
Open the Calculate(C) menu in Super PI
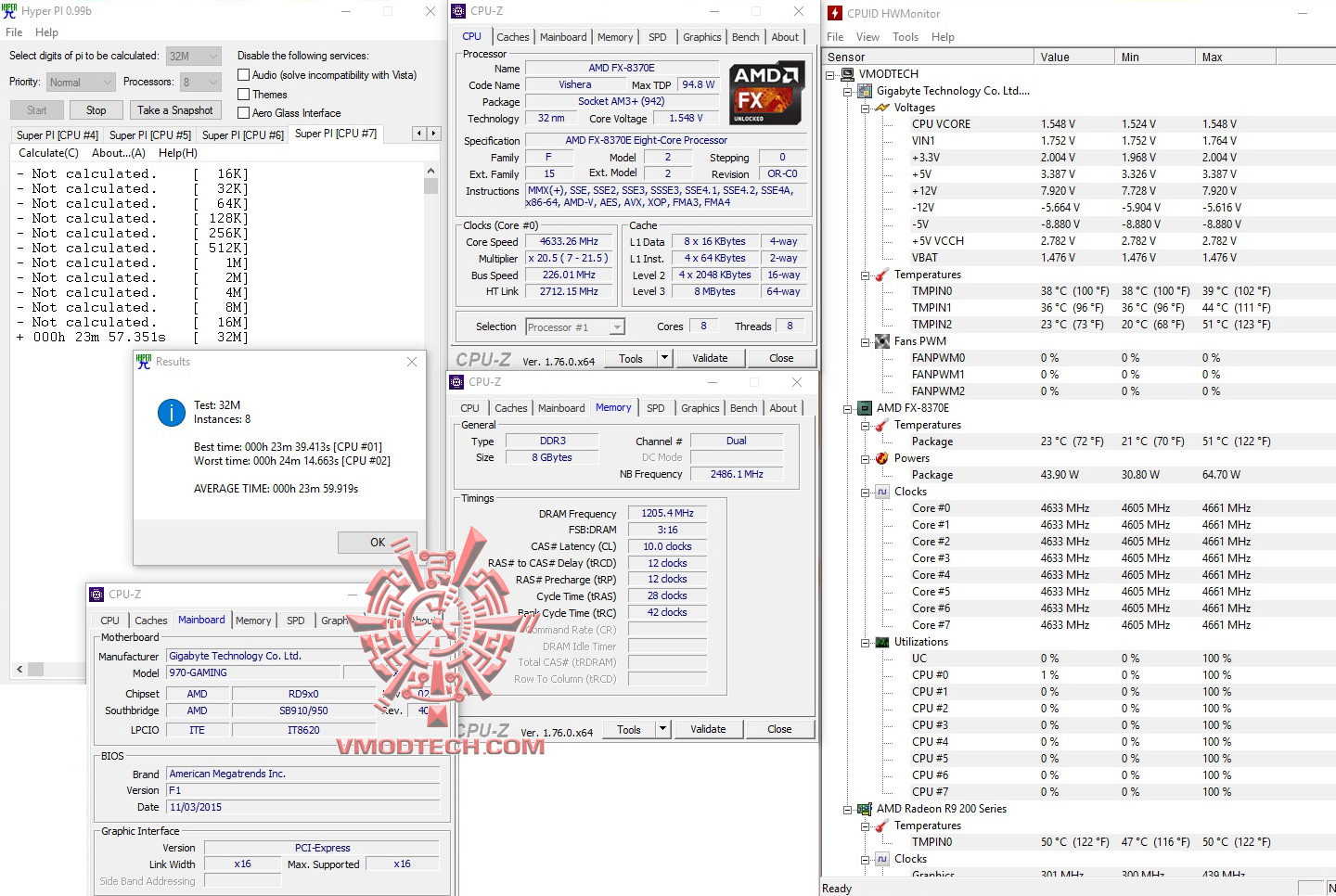[48, 153]
